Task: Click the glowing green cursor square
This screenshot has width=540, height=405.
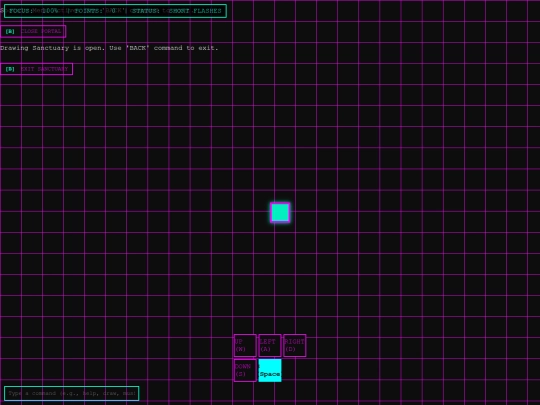Action: [x=280, y=212]
